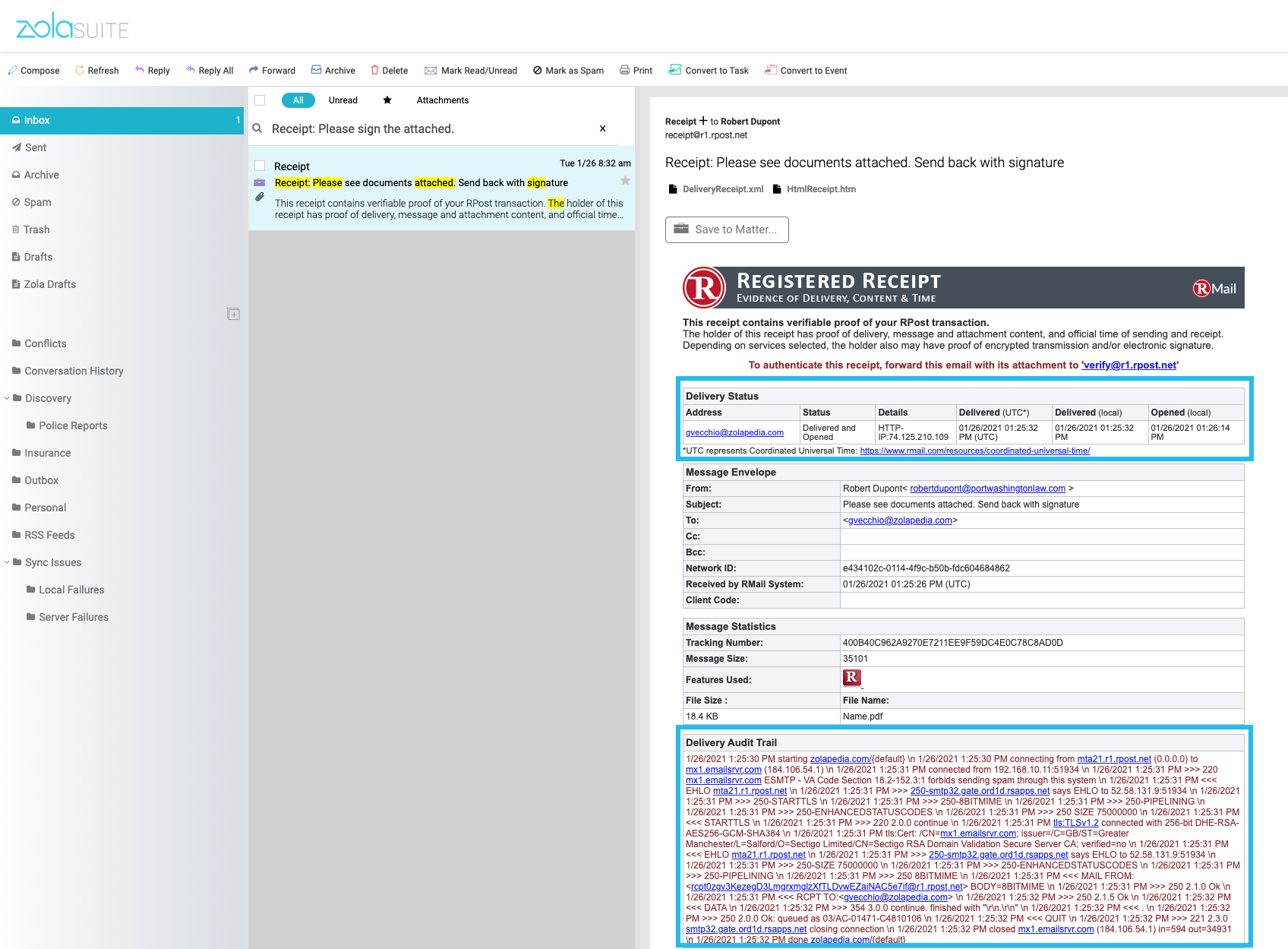Click Save to Matter button
Viewport: 1288px width, 949px height.
point(727,229)
